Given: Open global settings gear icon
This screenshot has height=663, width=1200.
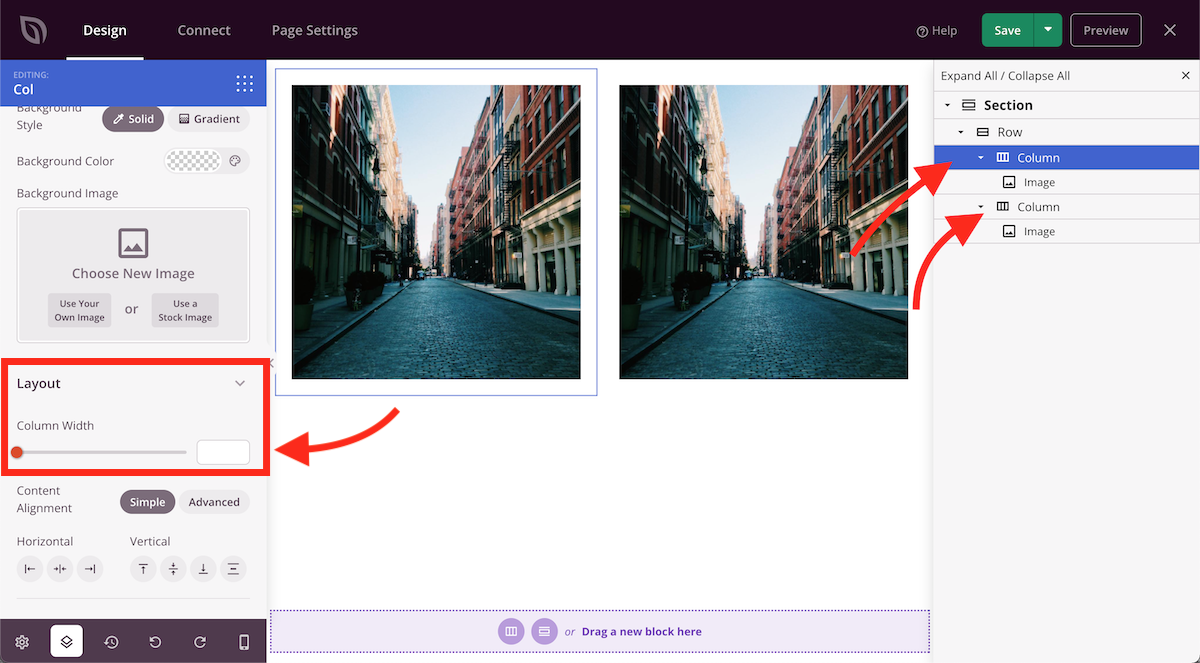Looking at the screenshot, I should 22,642.
